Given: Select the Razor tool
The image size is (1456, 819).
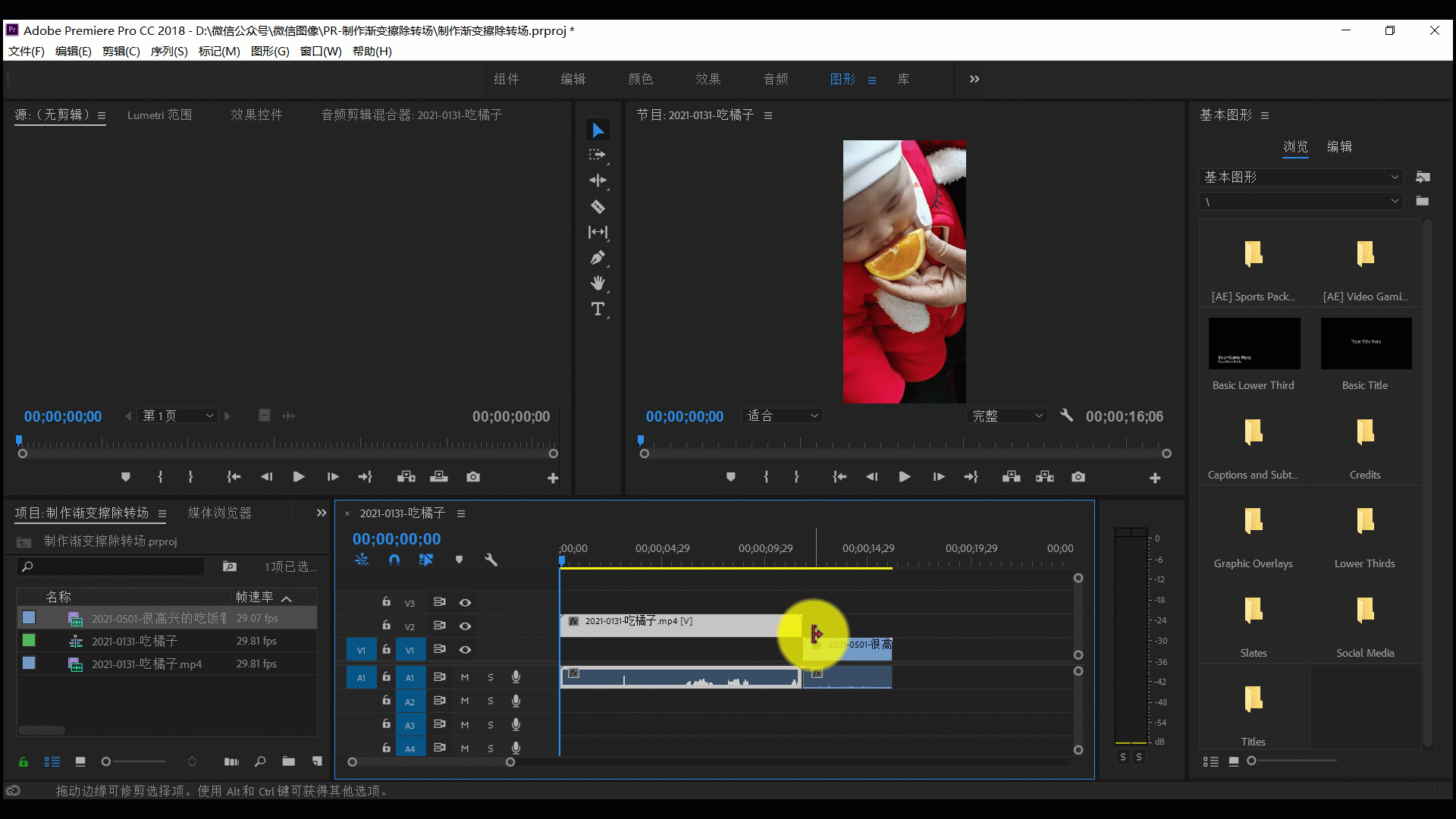Looking at the screenshot, I should pos(598,206).
